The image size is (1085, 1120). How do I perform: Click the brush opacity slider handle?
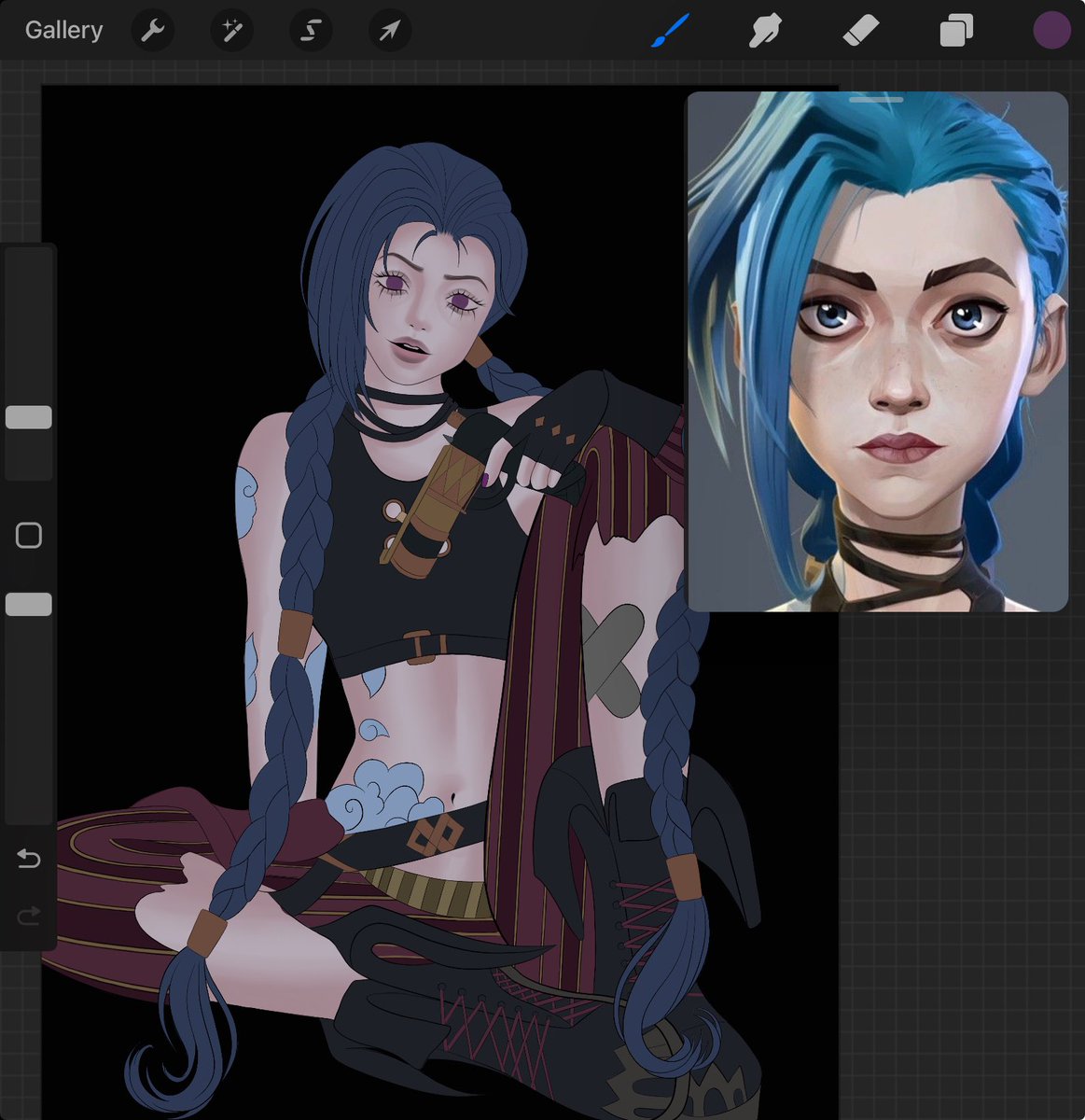tap(29, 605)
